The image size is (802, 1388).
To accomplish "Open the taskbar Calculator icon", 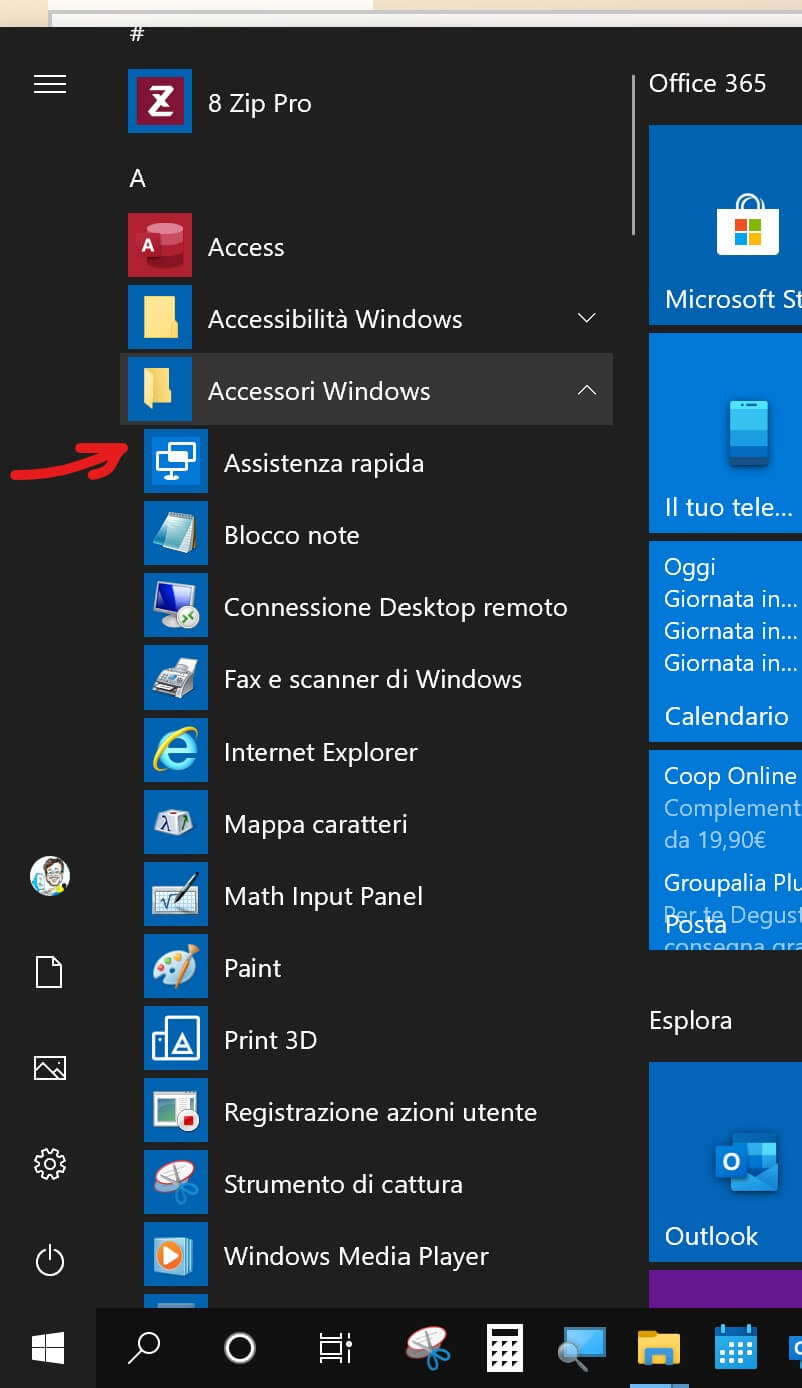I will [505, 1348].
